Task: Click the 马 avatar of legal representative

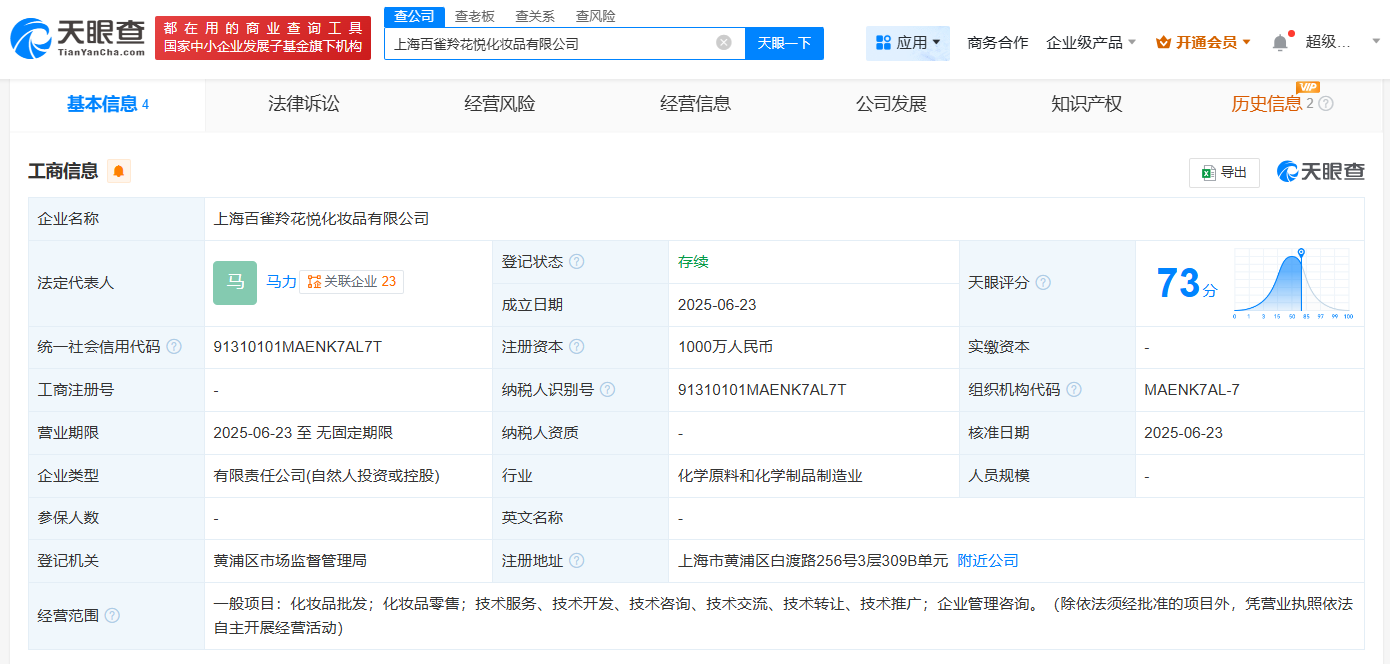Action: coord(235,282)
